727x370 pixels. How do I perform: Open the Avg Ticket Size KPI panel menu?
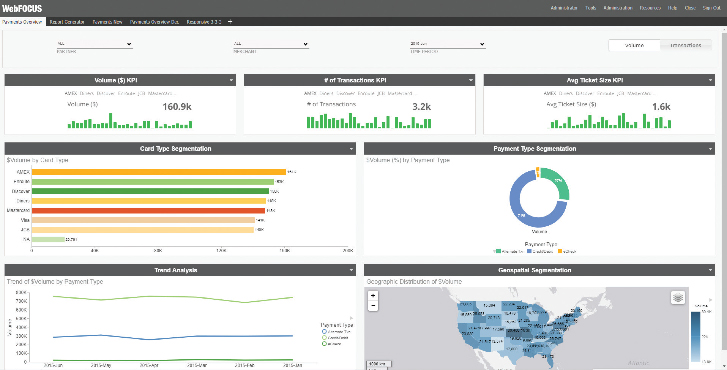coord(710,80)
